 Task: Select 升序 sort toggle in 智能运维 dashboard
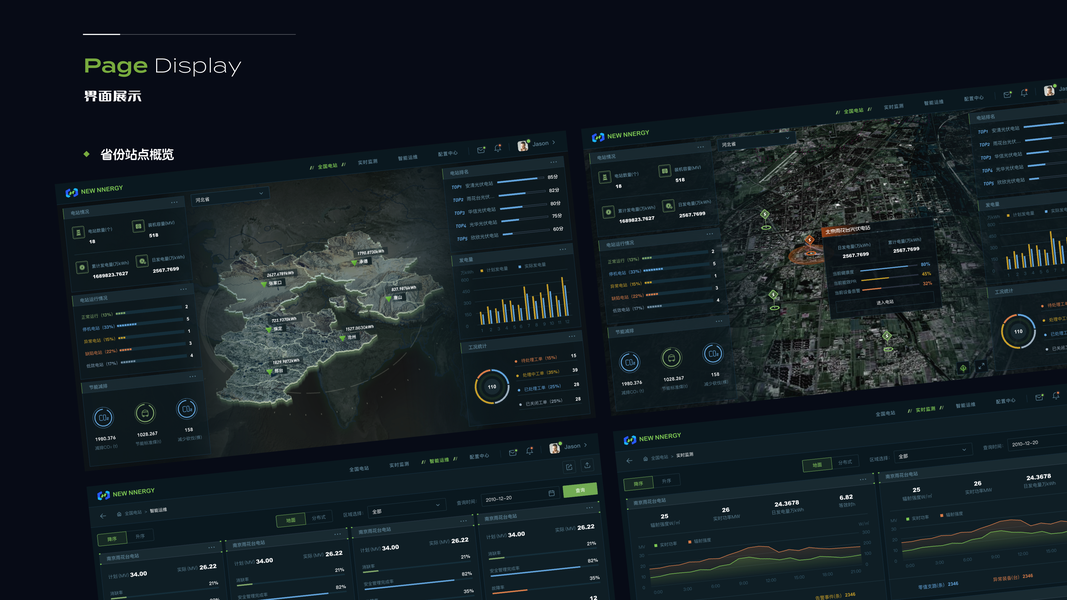(x=140, y=536)
